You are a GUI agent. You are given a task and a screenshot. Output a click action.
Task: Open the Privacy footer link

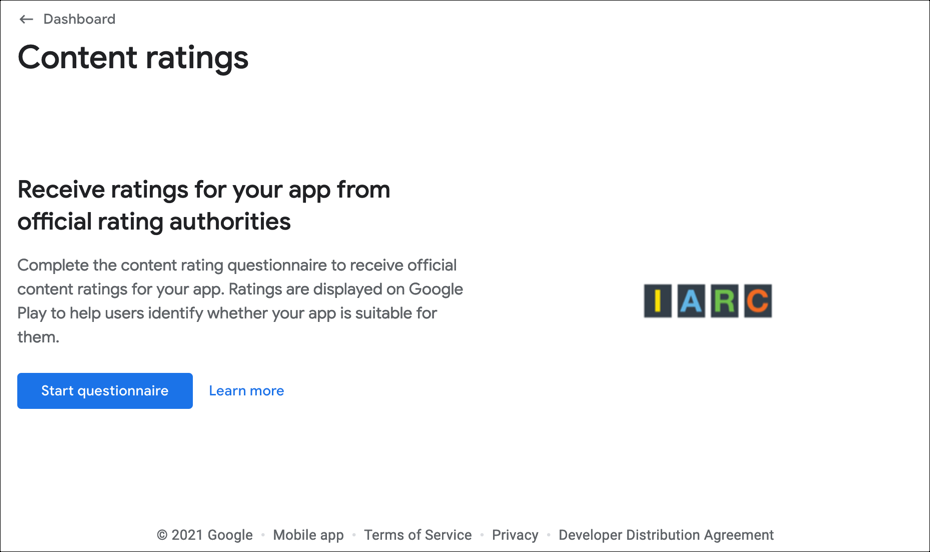[515, 535]
